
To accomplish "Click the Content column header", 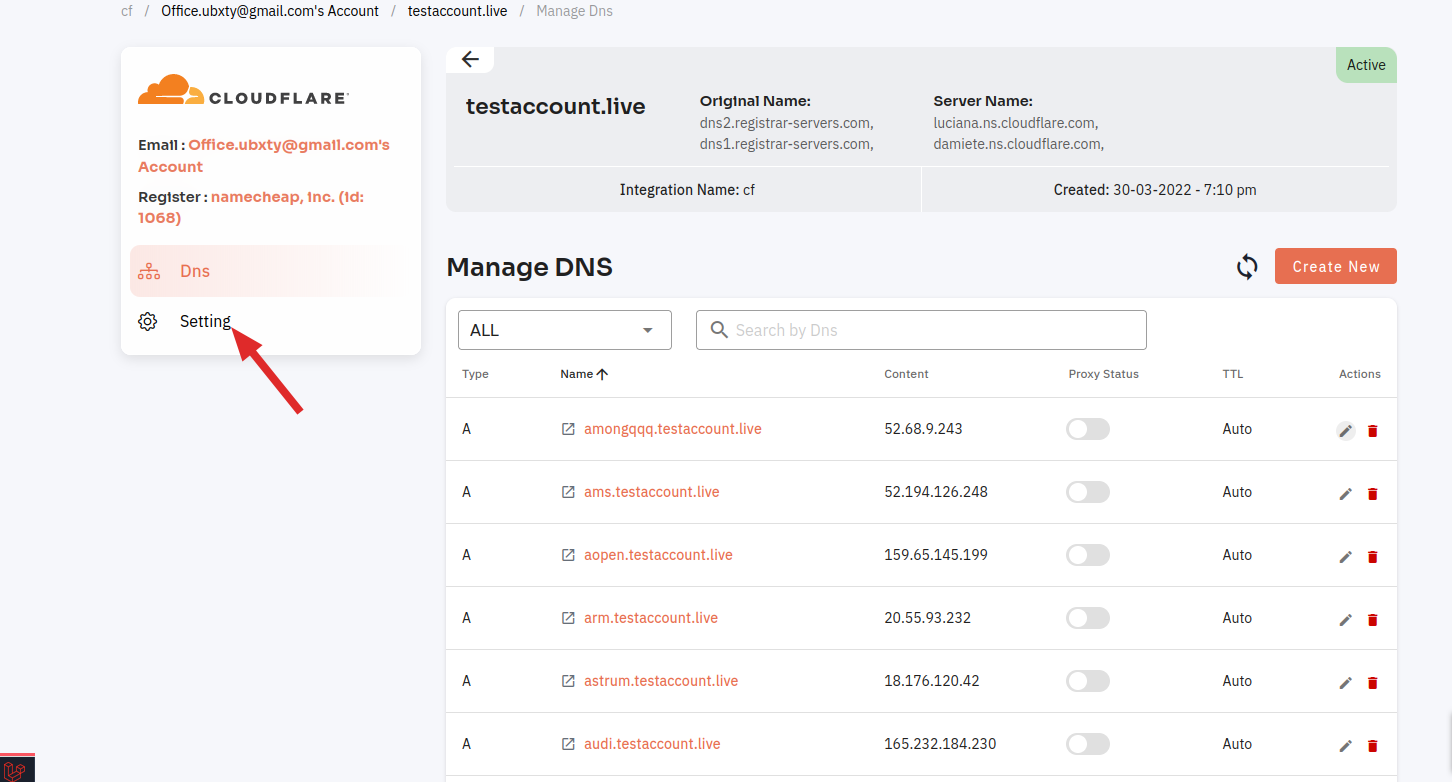I will click(x=907, y=374).
